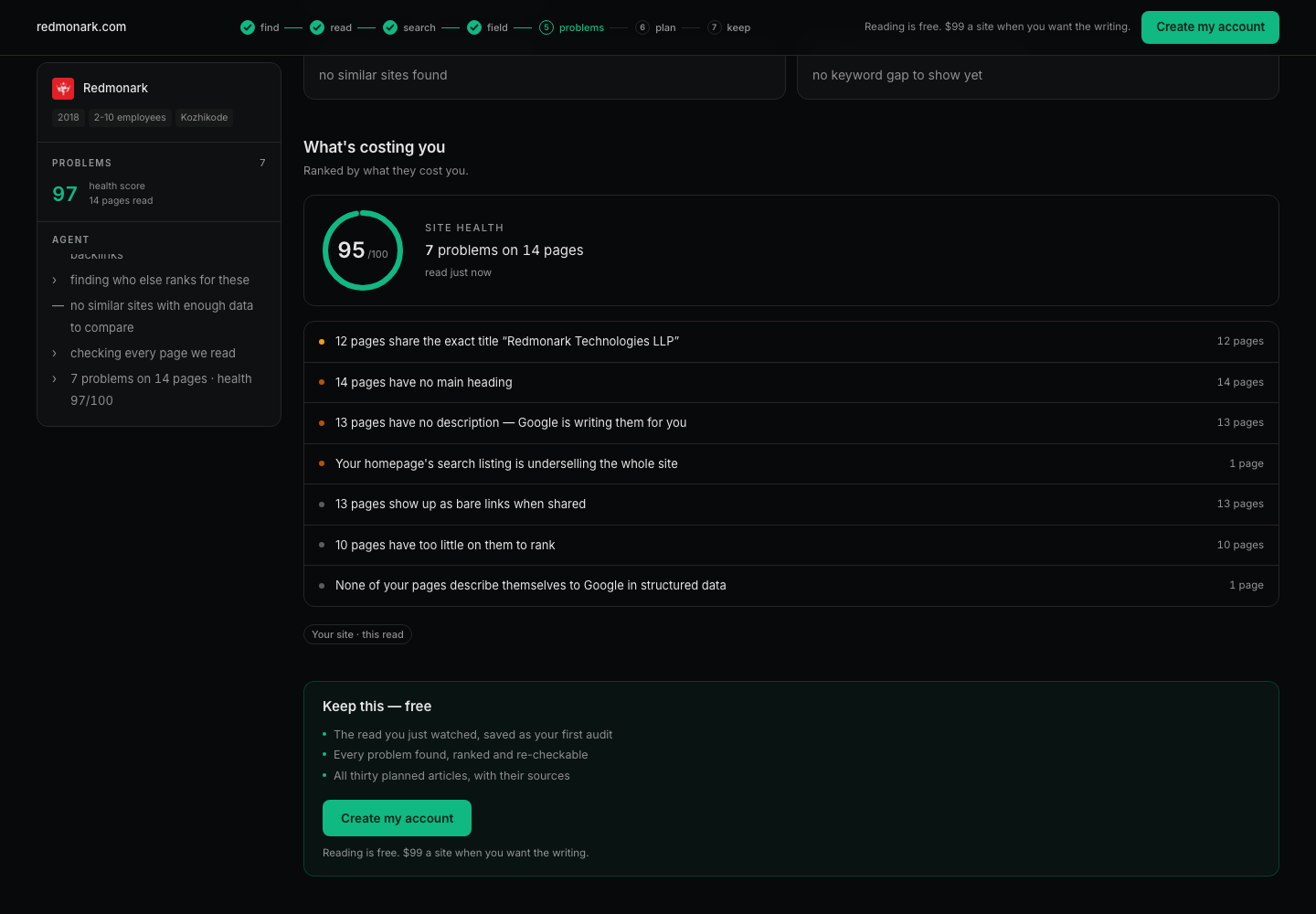Click the 2018 founding year tag
Image resolution: width=1316 pixels, height=914 pixels.
69,117
